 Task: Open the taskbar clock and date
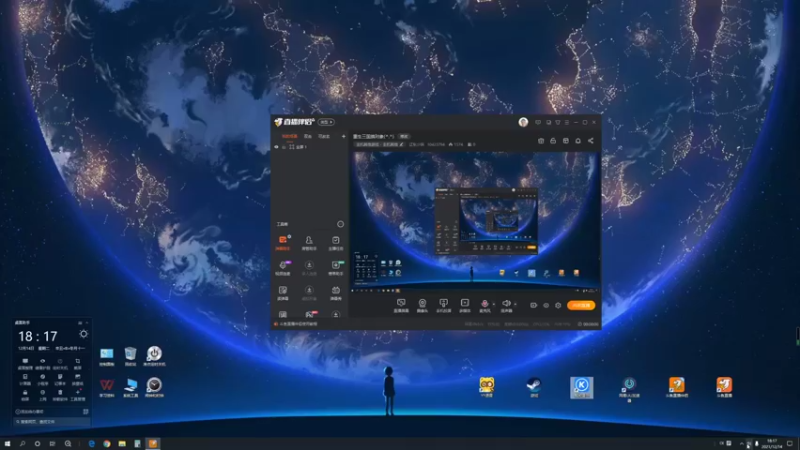tap(771, 443)
